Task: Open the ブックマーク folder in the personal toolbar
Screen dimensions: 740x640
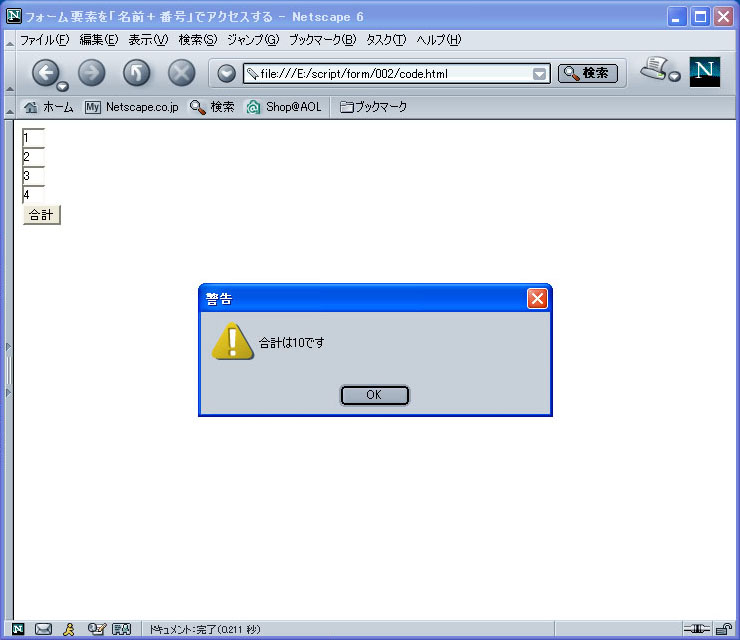Action: pyautogui.click(x=373, y=107)
